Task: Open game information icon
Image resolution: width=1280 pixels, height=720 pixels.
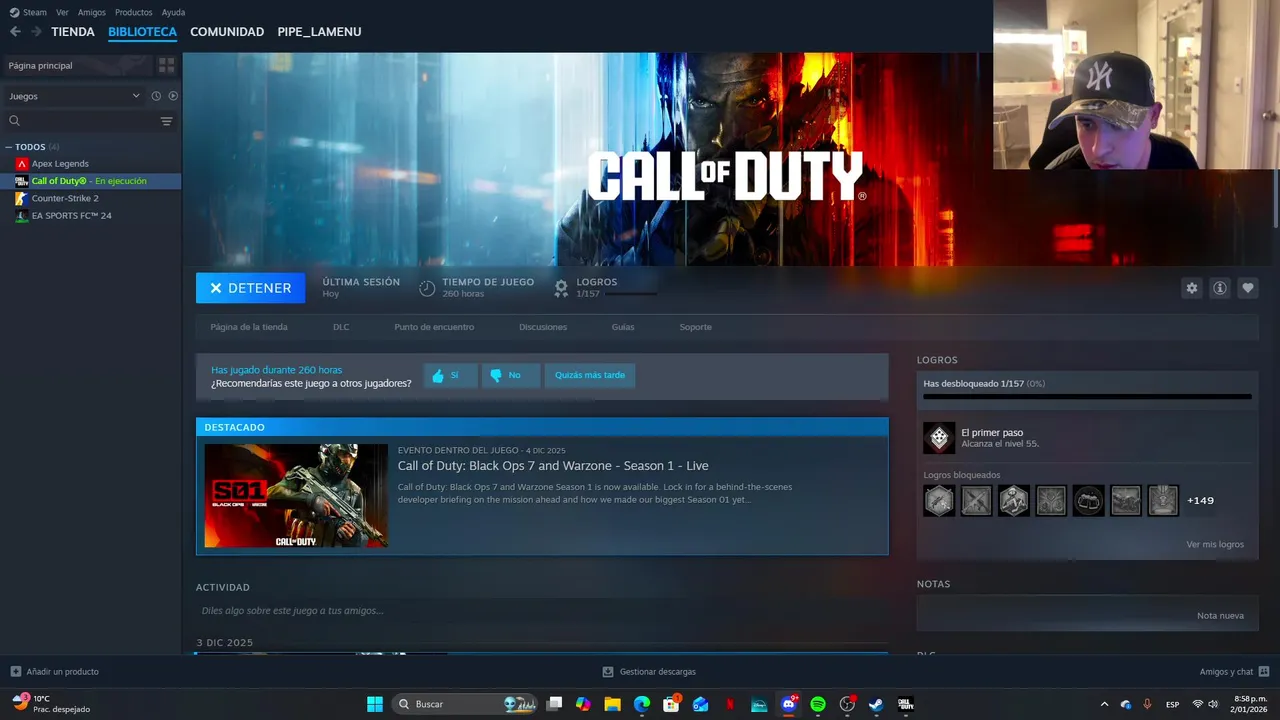Action: [1219, 288]
